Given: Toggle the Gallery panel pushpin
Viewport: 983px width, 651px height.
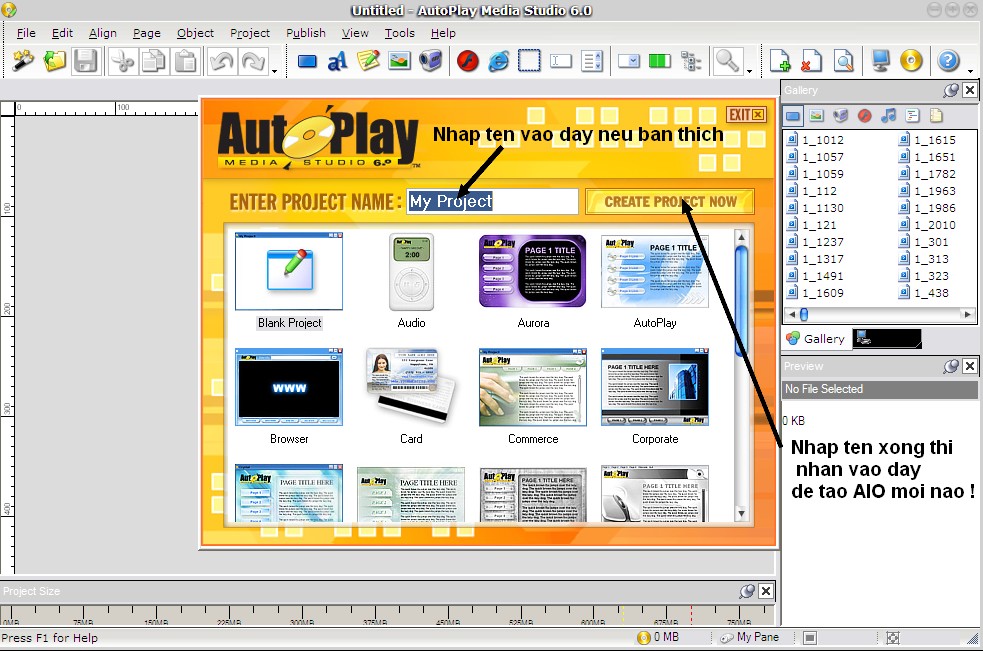Looking at the screenshot, I should [x=950, y=90].
